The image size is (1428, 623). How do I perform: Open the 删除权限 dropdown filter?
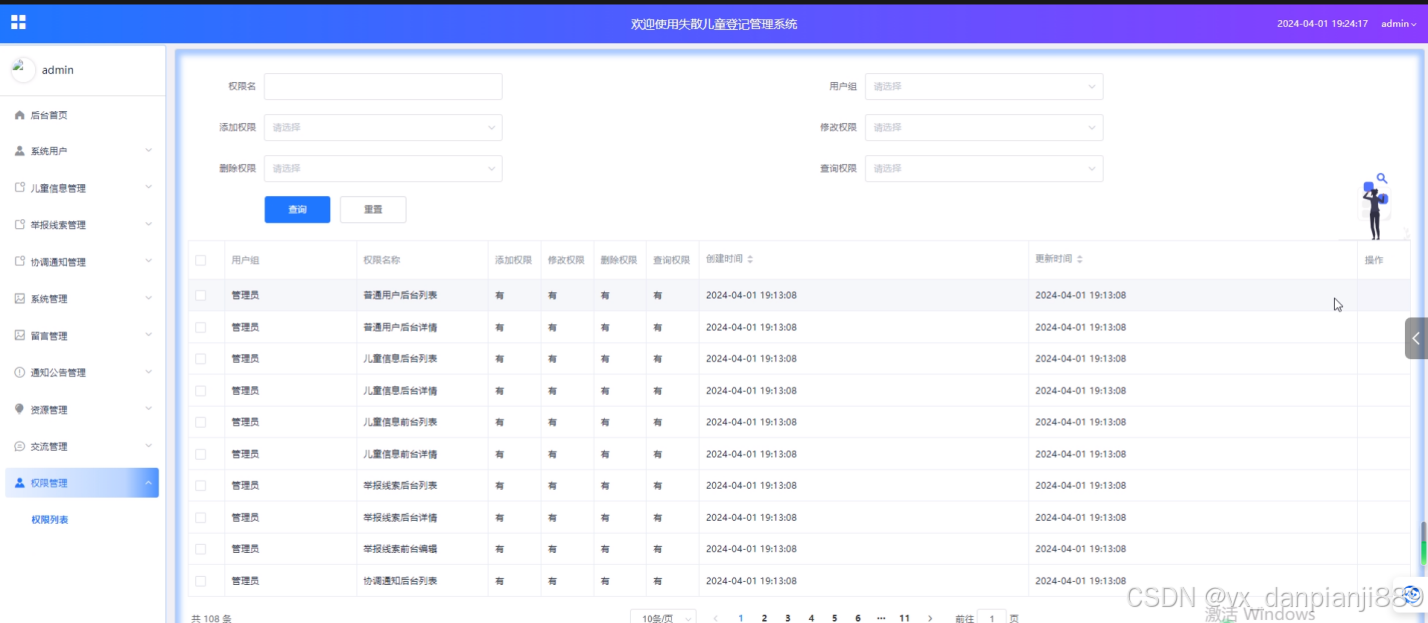[x=383, y=168]
